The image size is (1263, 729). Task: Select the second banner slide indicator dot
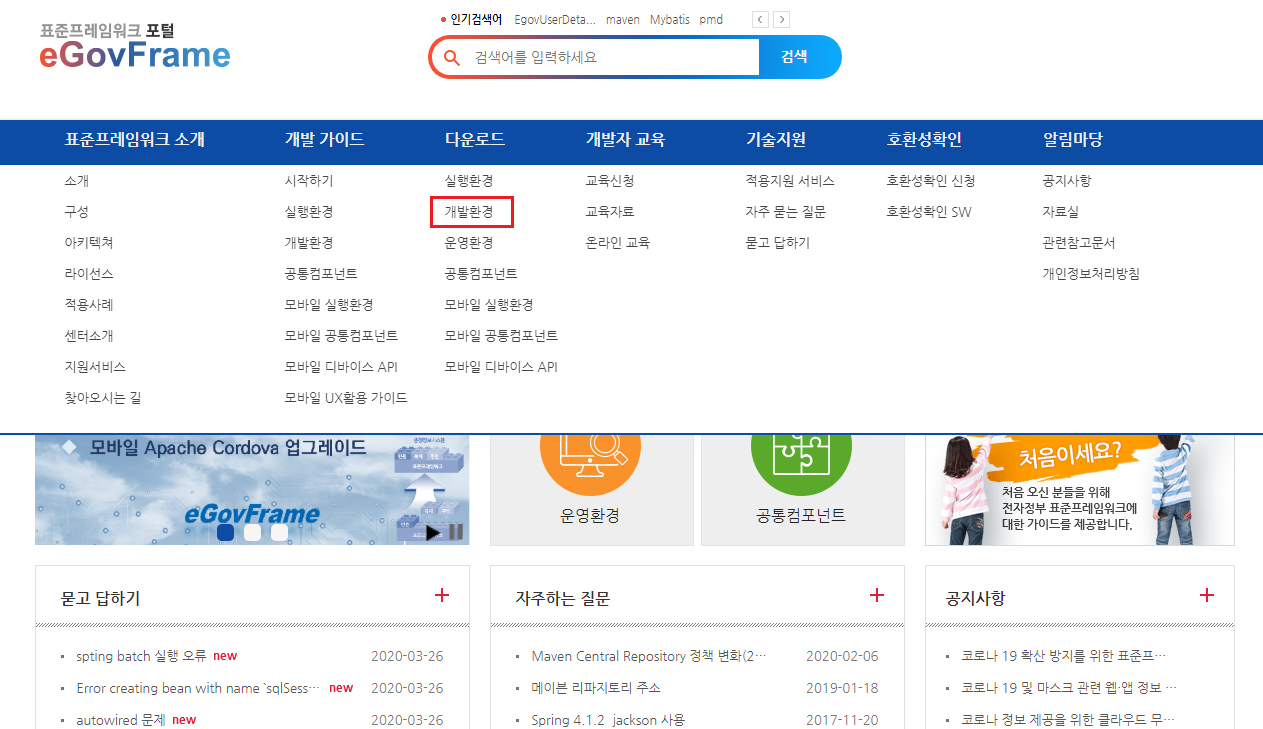(x=252, y=532)
